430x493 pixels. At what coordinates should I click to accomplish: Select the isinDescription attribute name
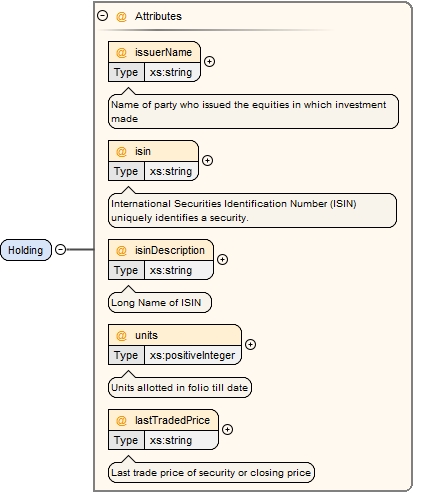(170, 250)
